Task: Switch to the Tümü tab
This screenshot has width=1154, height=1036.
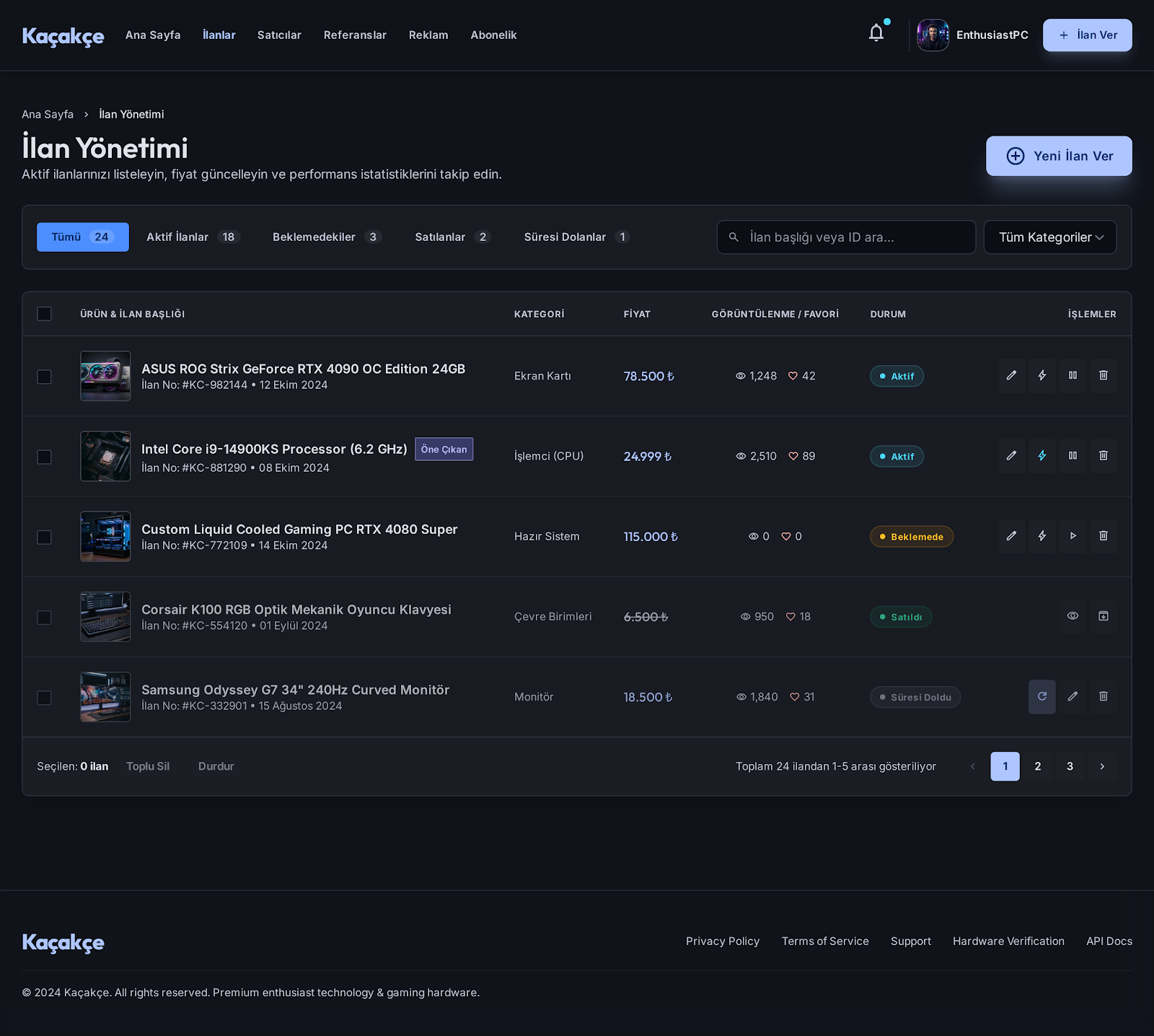Action: (x=83, y=237)
